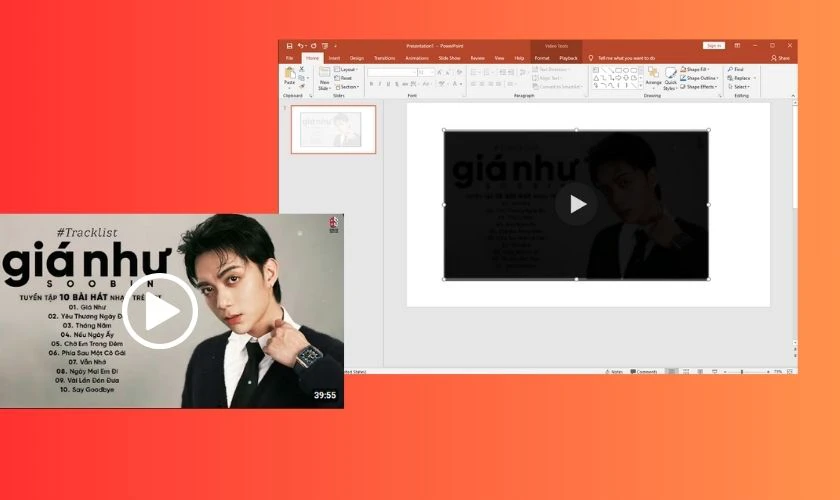
Task: Decrease the font size
Action: click(x=448, y=72)
